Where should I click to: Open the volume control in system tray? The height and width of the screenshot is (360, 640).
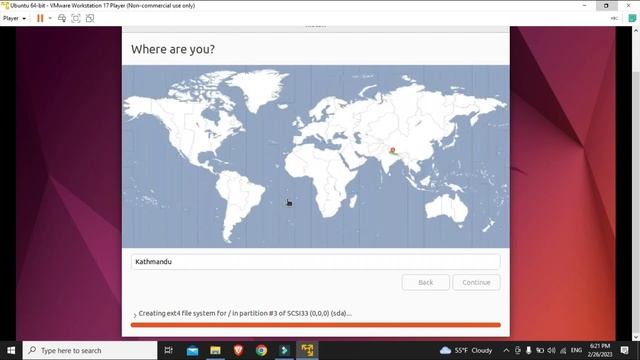[x=551, y=350]
